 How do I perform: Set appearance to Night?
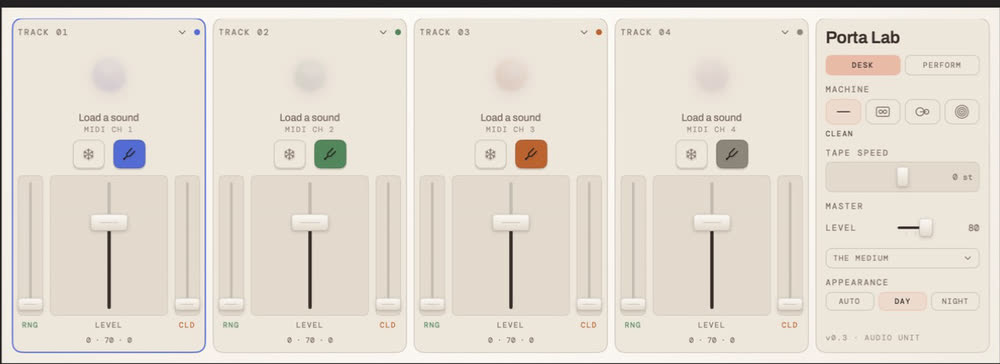click(x=955, y=301)
